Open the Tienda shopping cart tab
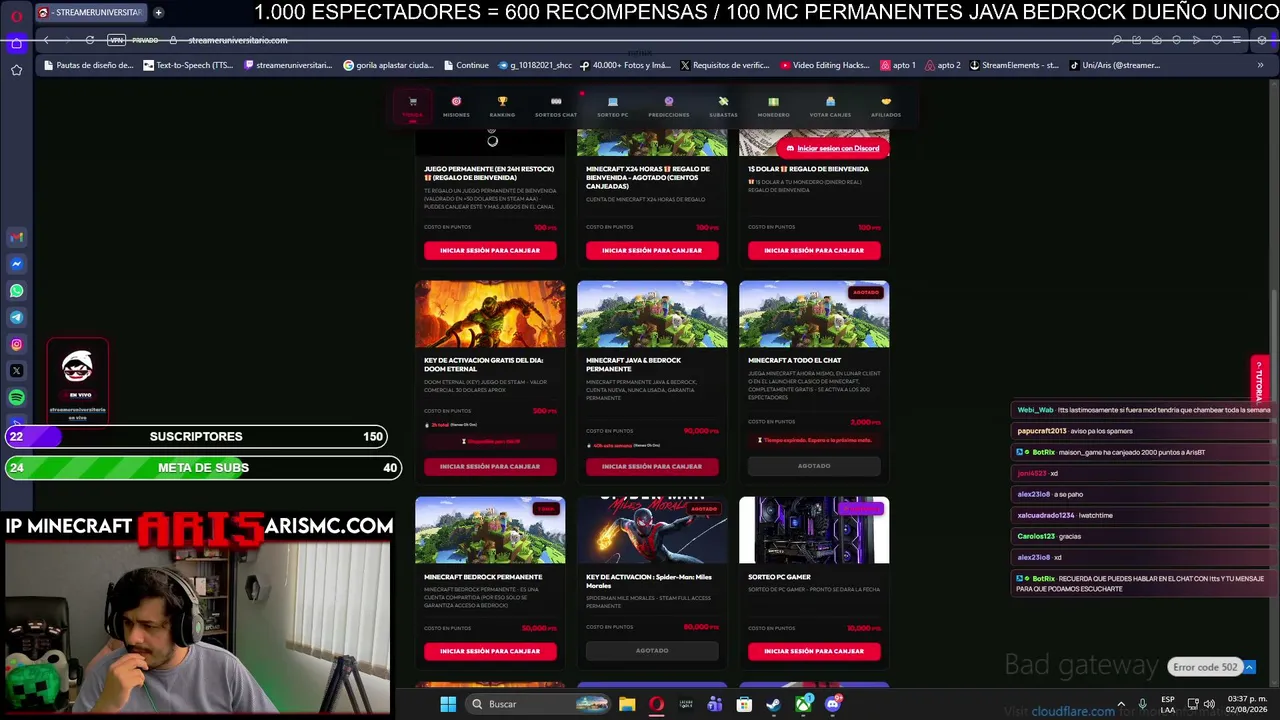The height and width of the screenshot is (720, 1280). point(412,106)
